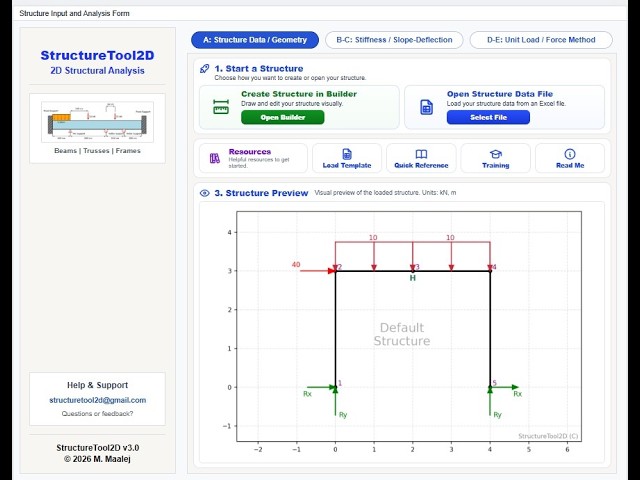This screenshot has width=640, height=480.
Task: Click the hinge 'H' label at node 3
Action: click(413, 278)
